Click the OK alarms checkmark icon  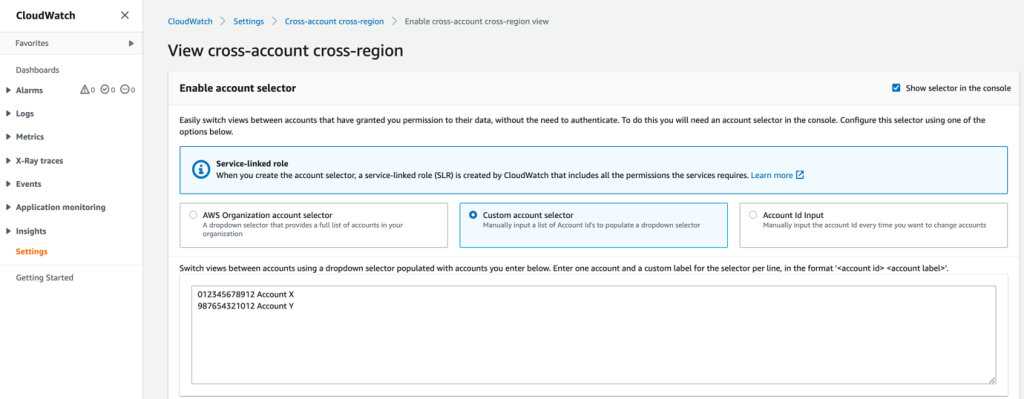coord(104,90)
